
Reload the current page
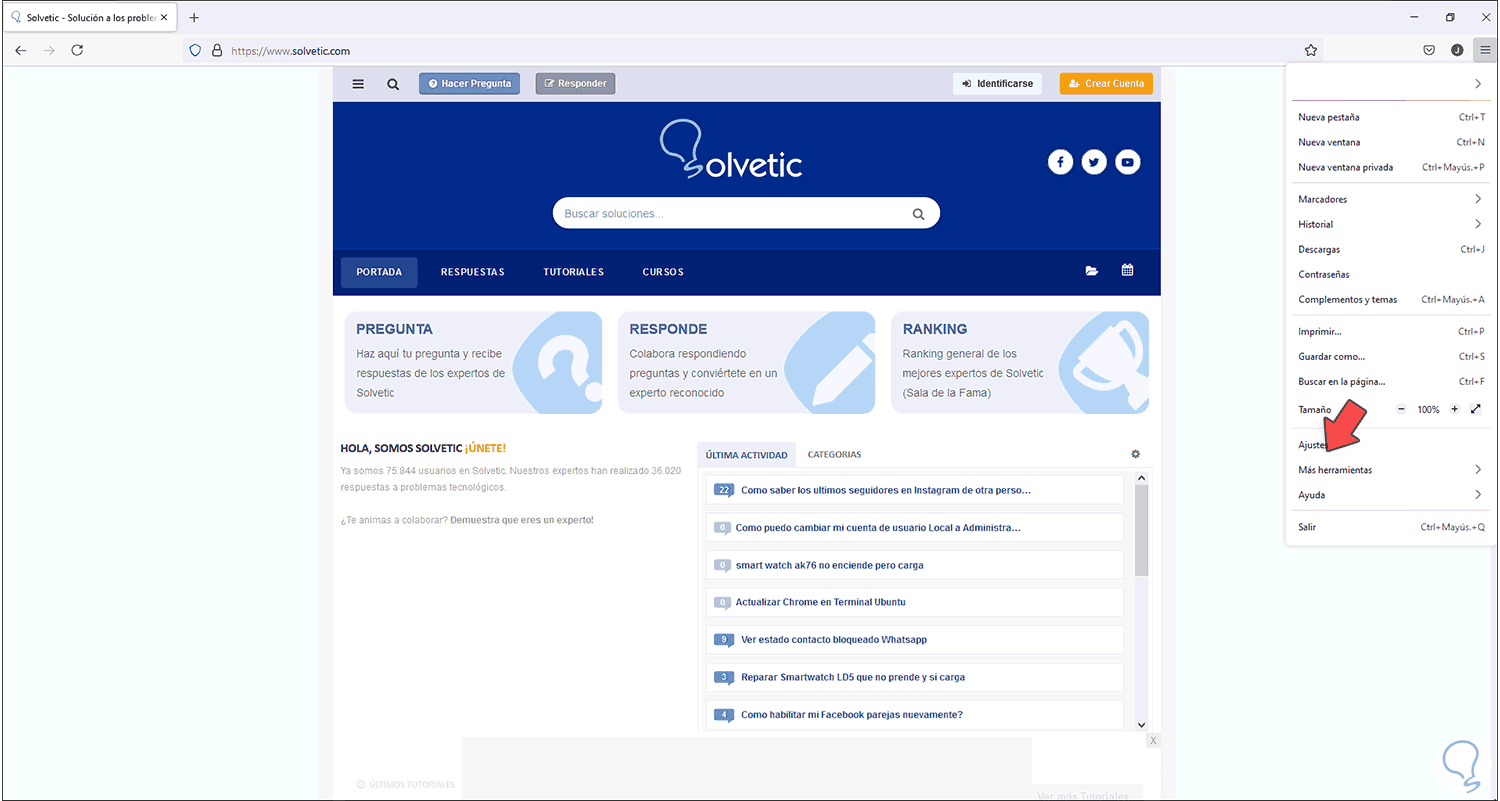[x=77, y=50]
